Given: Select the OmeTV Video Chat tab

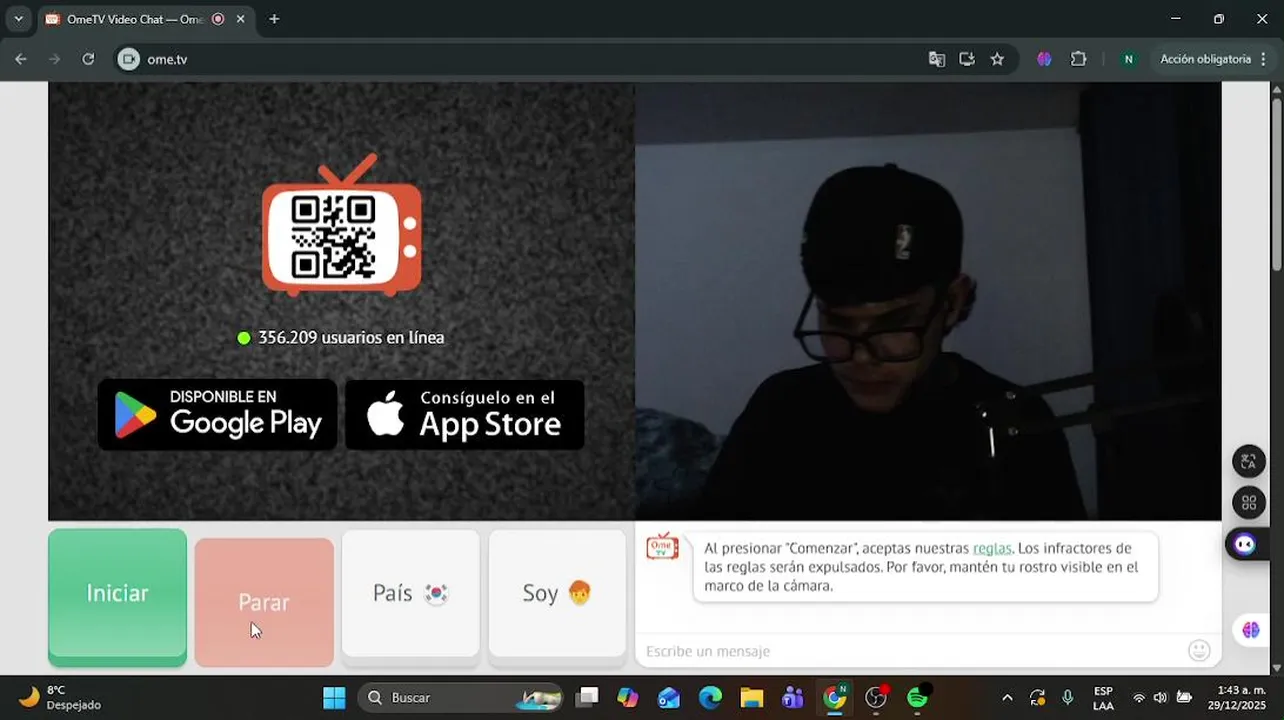Looking at the screenshot, I should point(145,19).
